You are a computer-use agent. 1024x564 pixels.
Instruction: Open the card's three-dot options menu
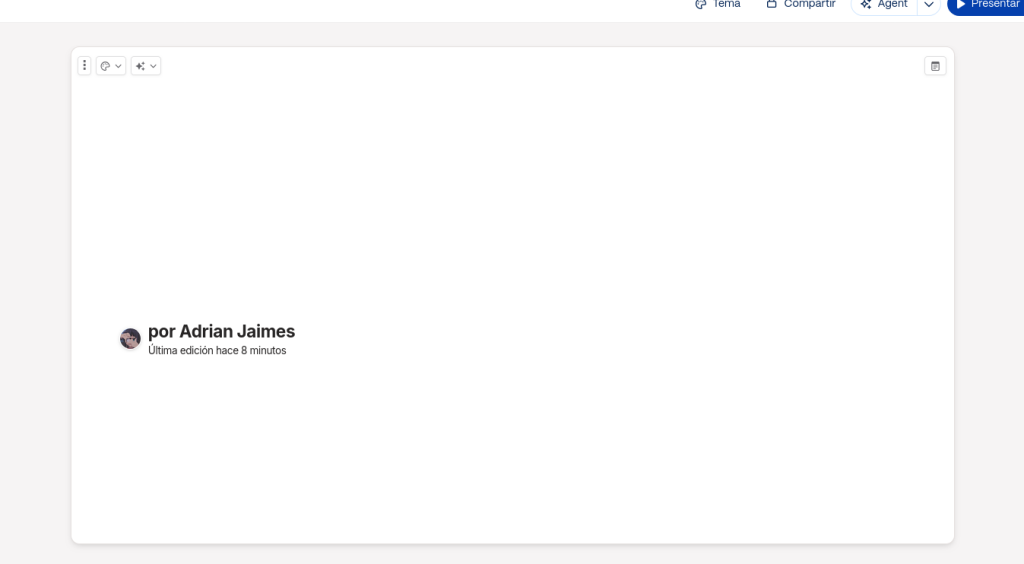pyautogui.click(x=84, y=66)
